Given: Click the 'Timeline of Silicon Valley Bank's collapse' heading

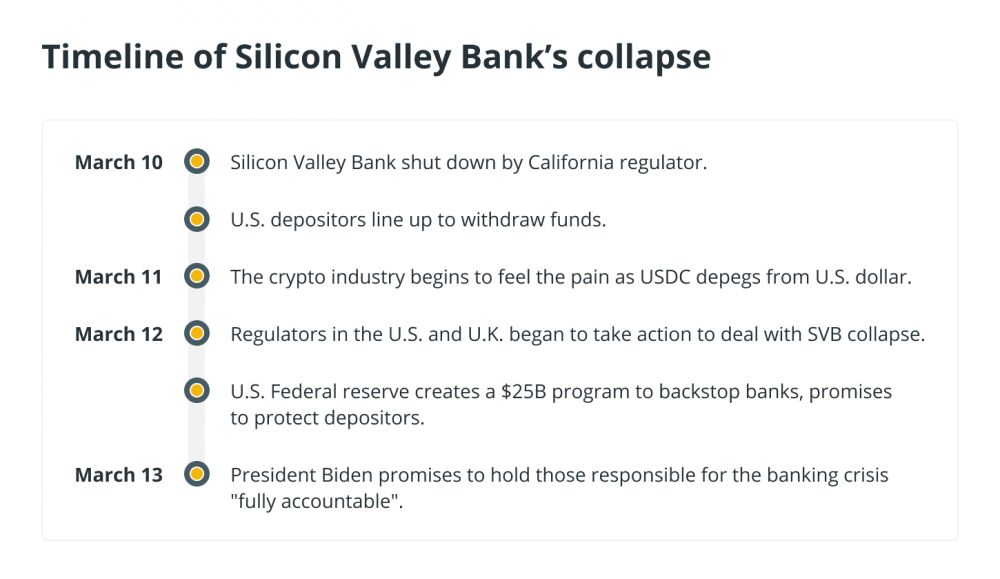Looking at the screenshot, I should 376,57.
